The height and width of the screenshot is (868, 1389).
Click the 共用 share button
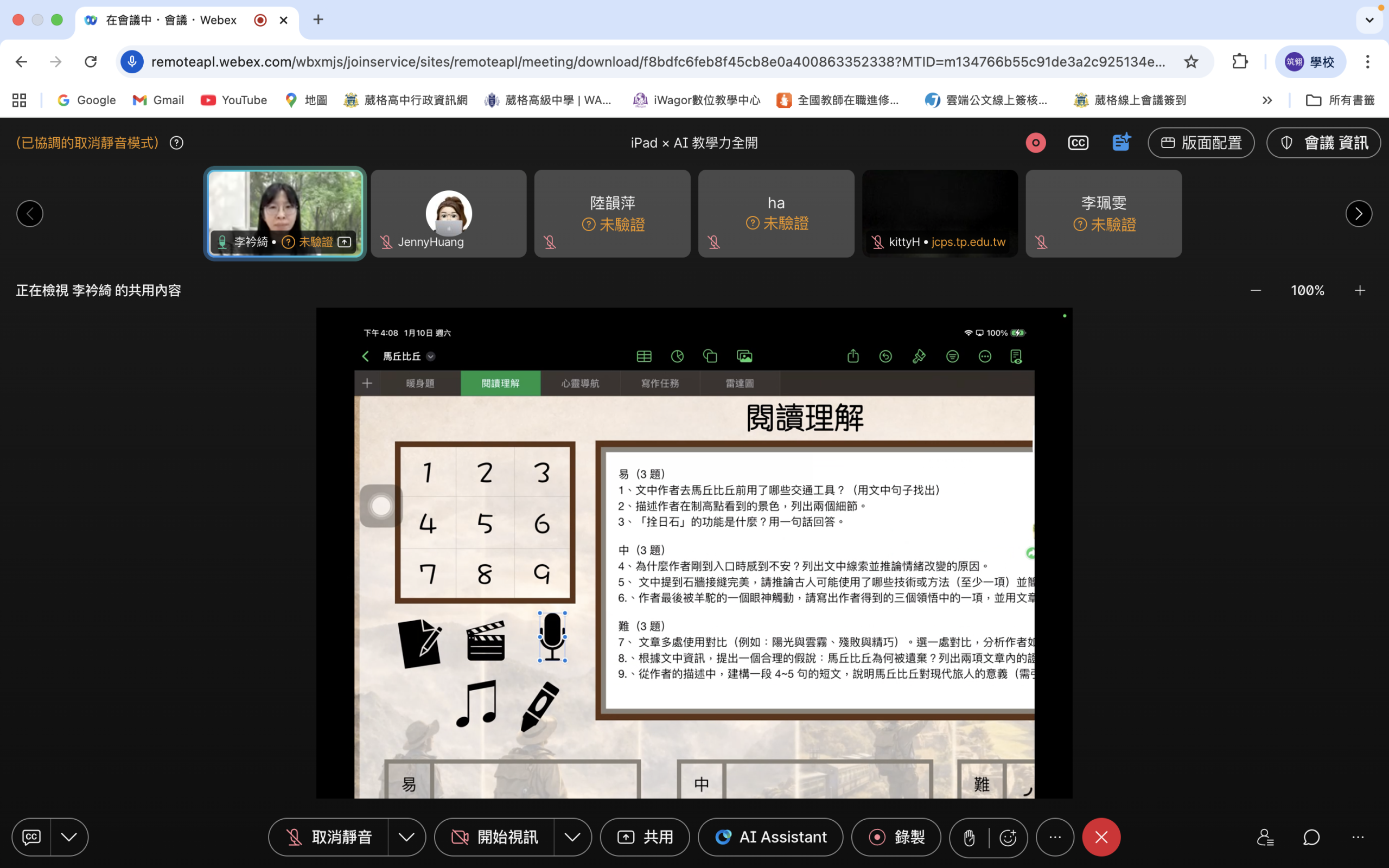pos(645,837)
